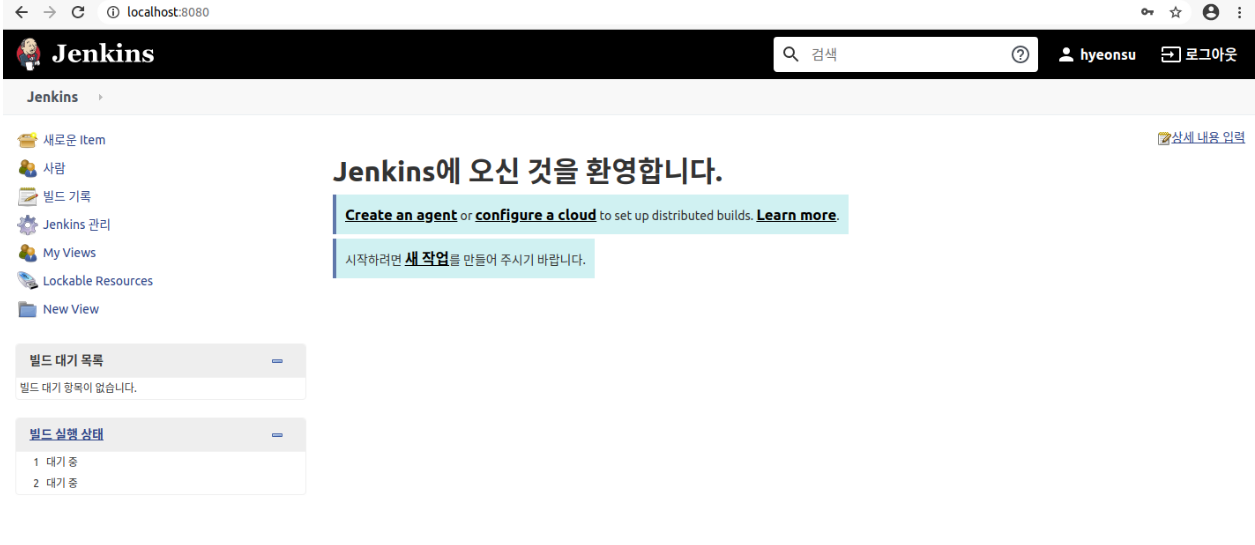Focus the 검색 search input field
The width and height of the screenshot is (1255, 545).
(905, 54)
